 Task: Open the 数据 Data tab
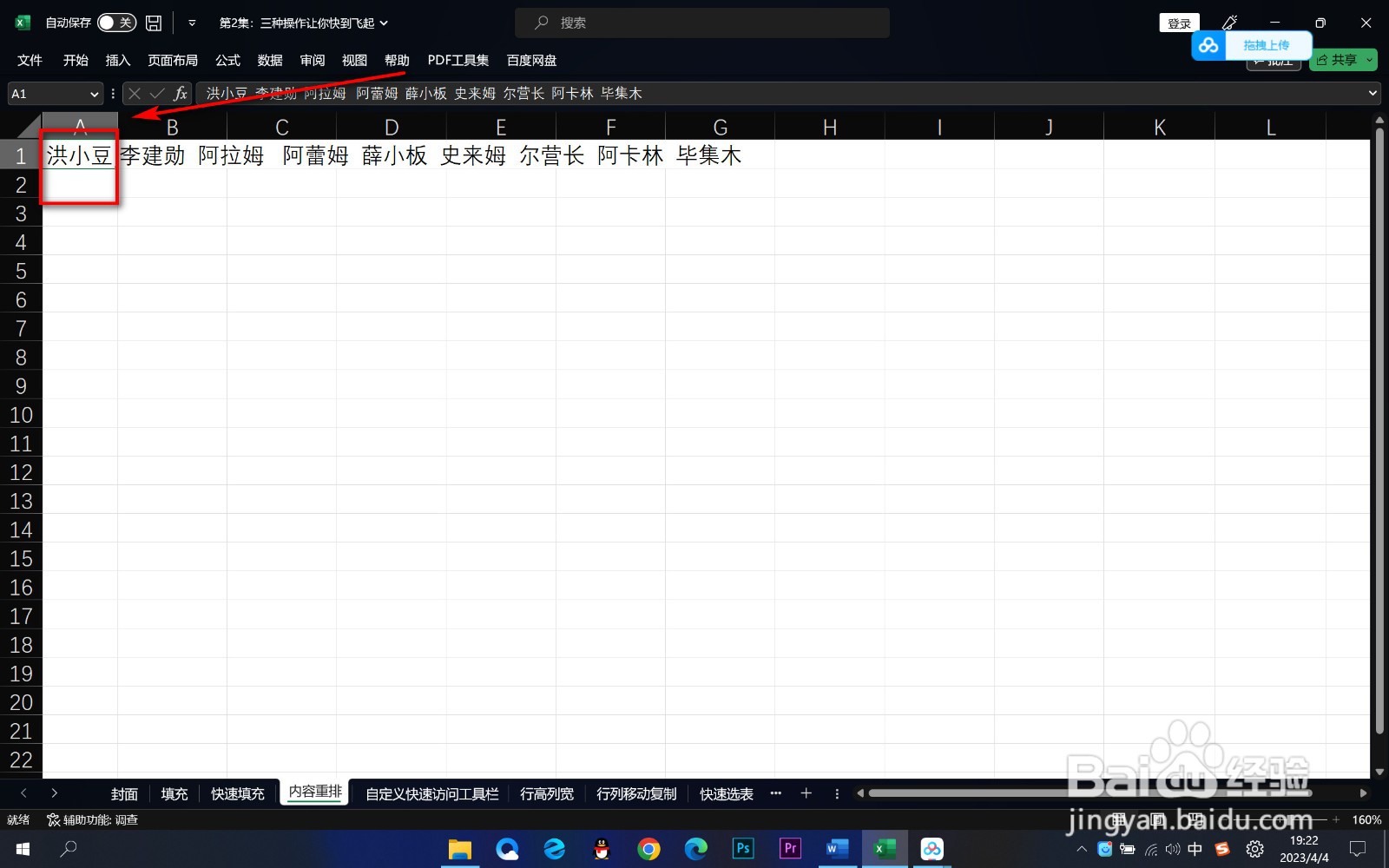pos(270,60)
